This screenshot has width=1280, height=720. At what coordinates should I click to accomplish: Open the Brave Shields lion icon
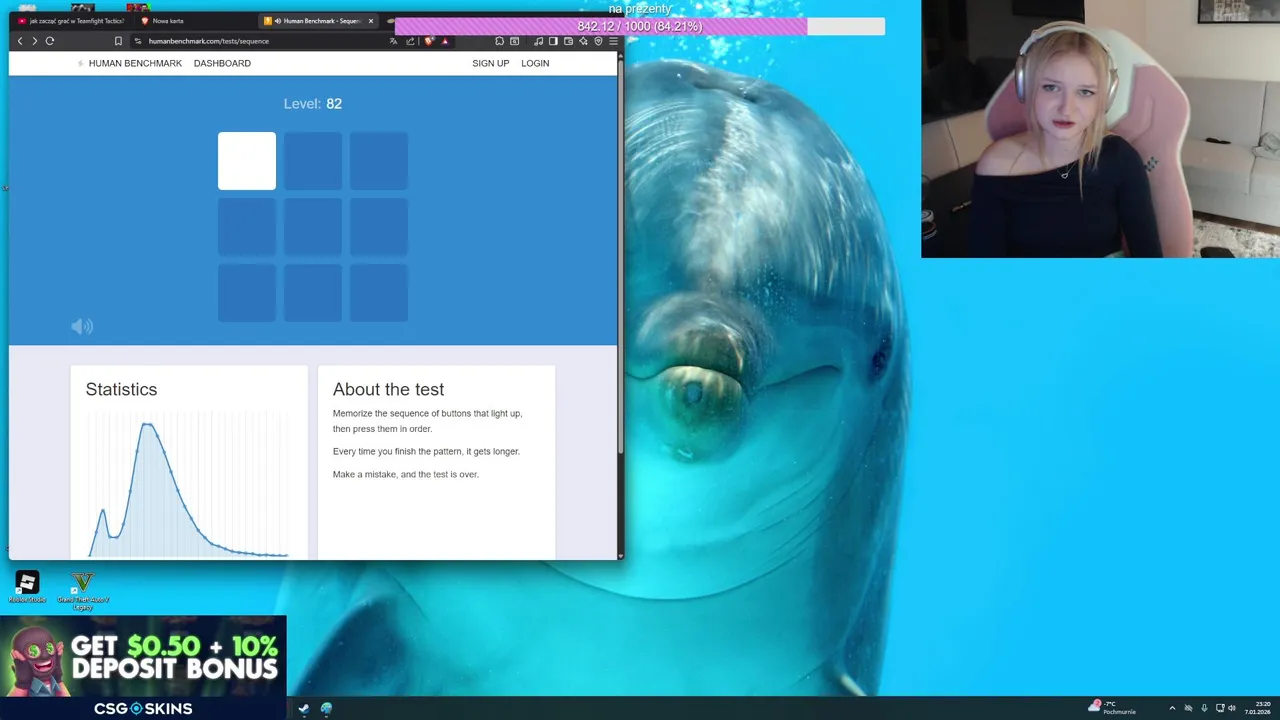tap(429, 41)
